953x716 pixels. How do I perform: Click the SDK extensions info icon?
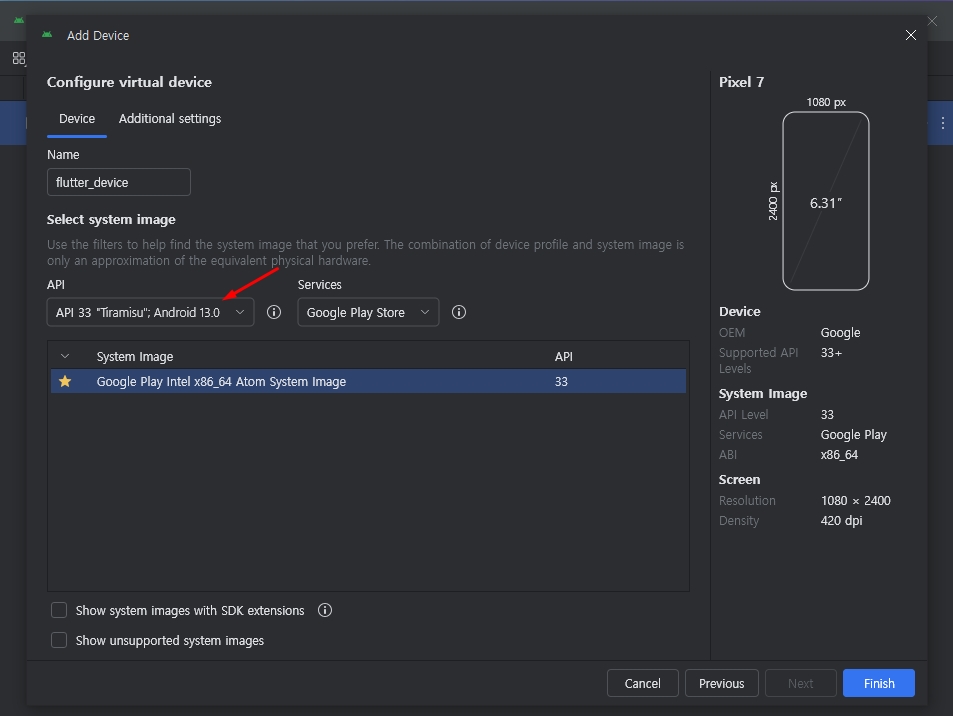325,610
